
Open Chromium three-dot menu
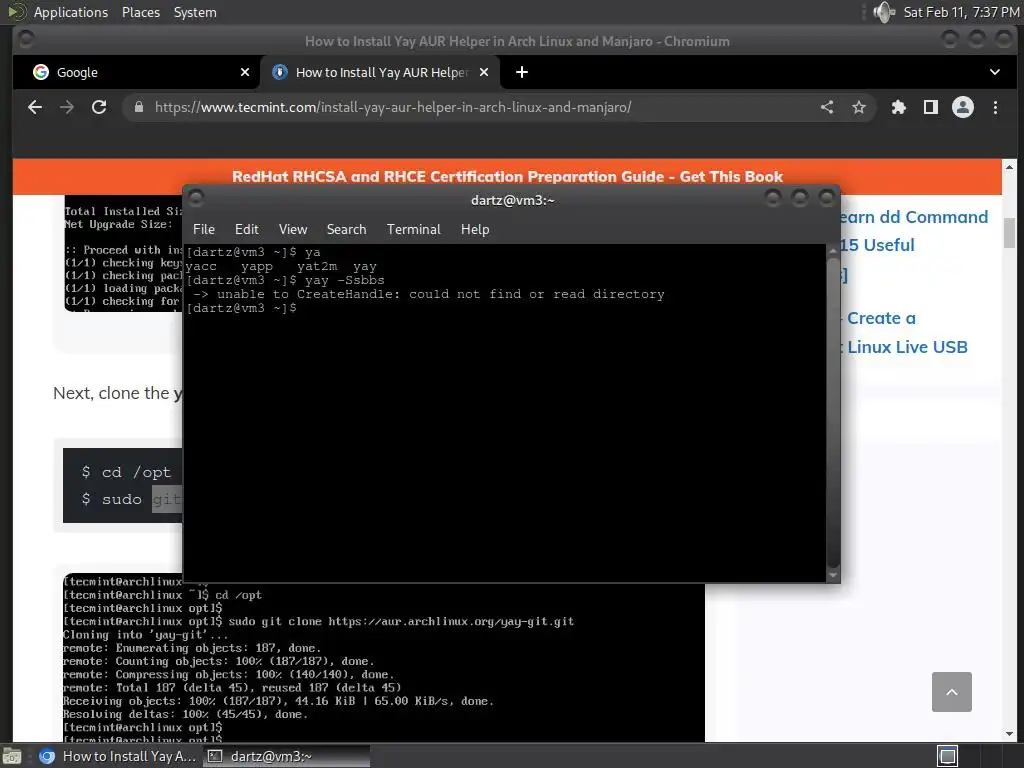click(x=995, y=107)
